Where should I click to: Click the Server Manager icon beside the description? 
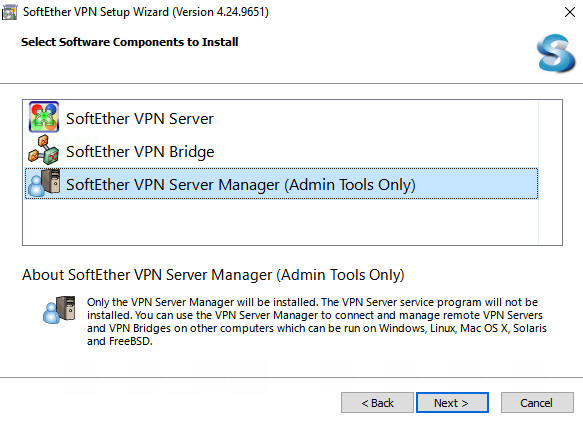click(59, 309)
